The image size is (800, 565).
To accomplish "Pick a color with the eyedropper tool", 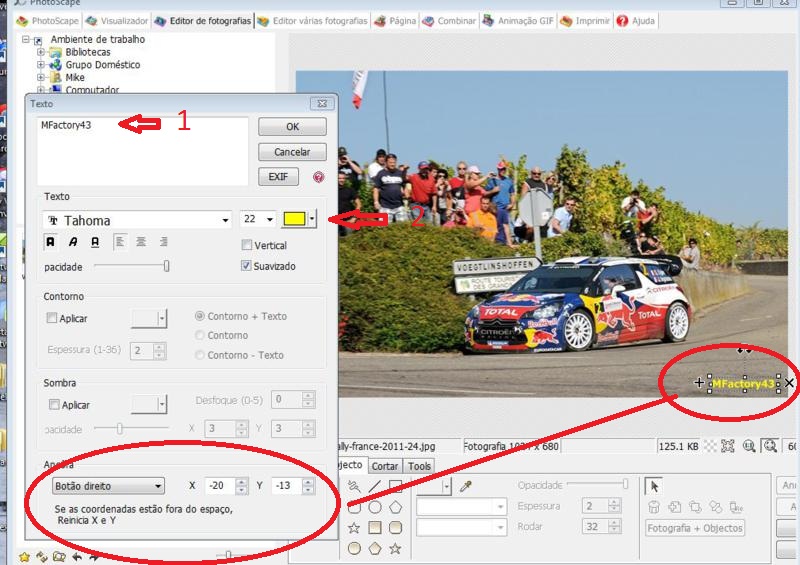I will point(465,486).
